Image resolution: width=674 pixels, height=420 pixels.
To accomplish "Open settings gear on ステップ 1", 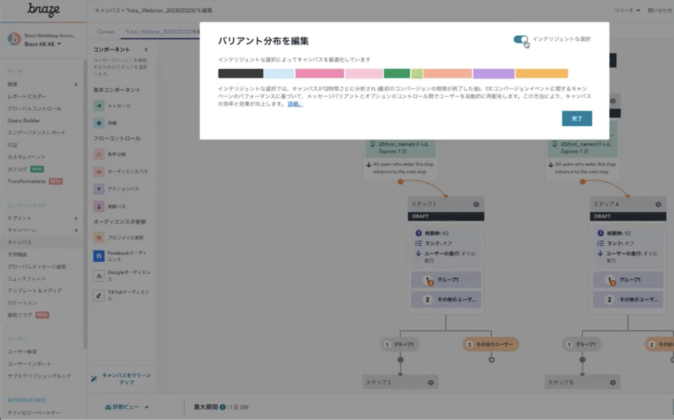I will pyautogui.click(x=476, y=204).
